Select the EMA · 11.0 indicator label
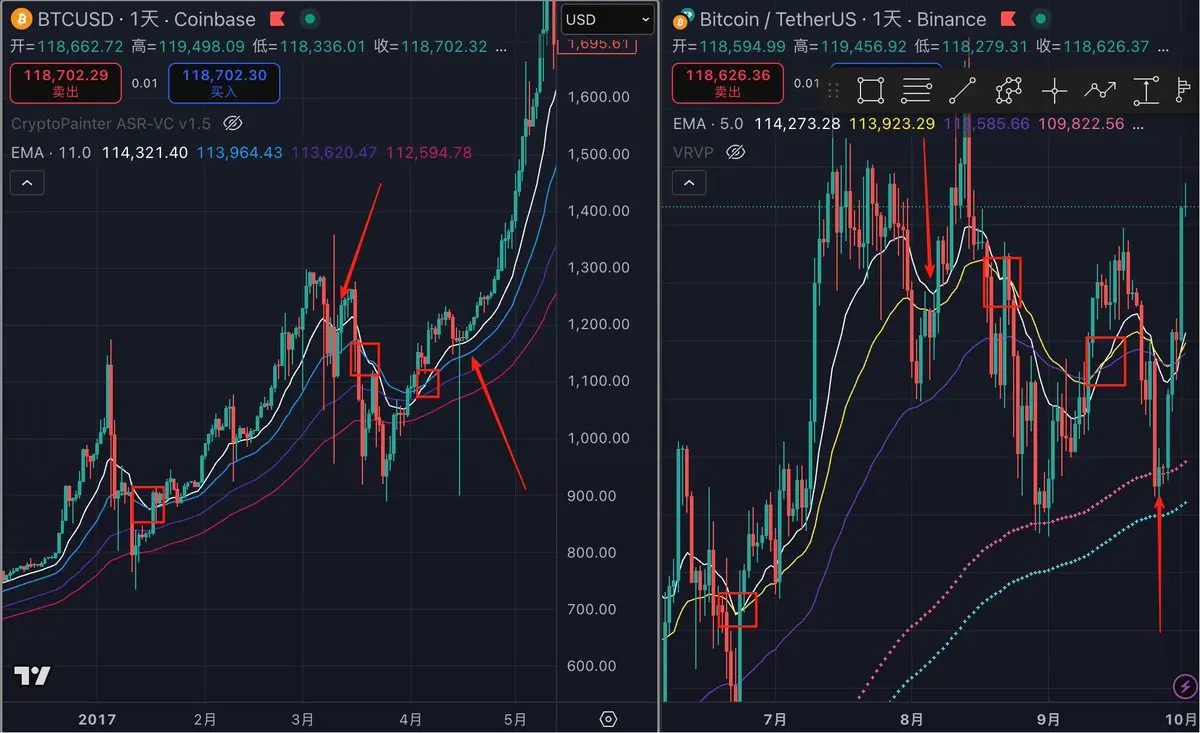Image resolution: width=1200 pixels, height=733 pixels. (51, 152)
